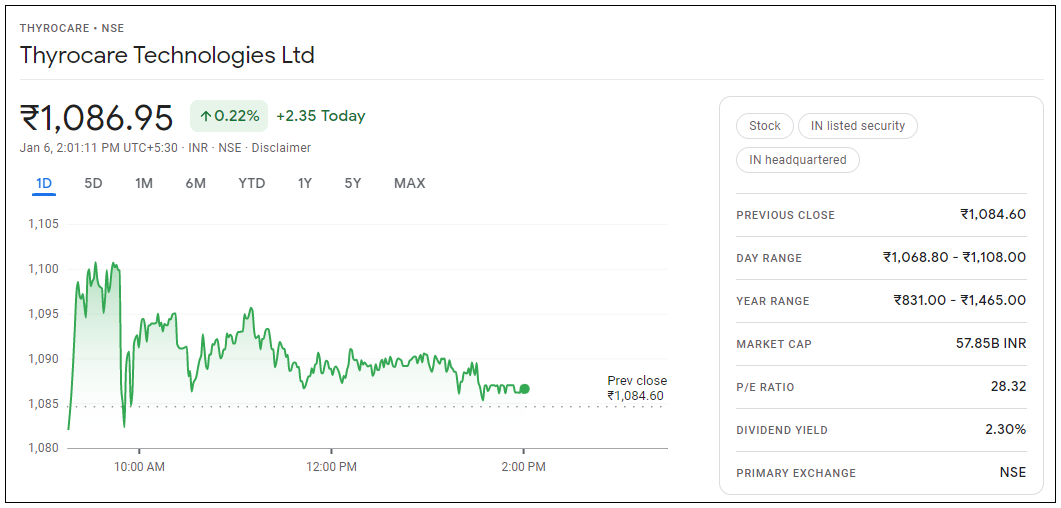Click the 12:00 PM axis label
Image resolution: width=1061 pixels, height=508 pixels.
(332, 467)
